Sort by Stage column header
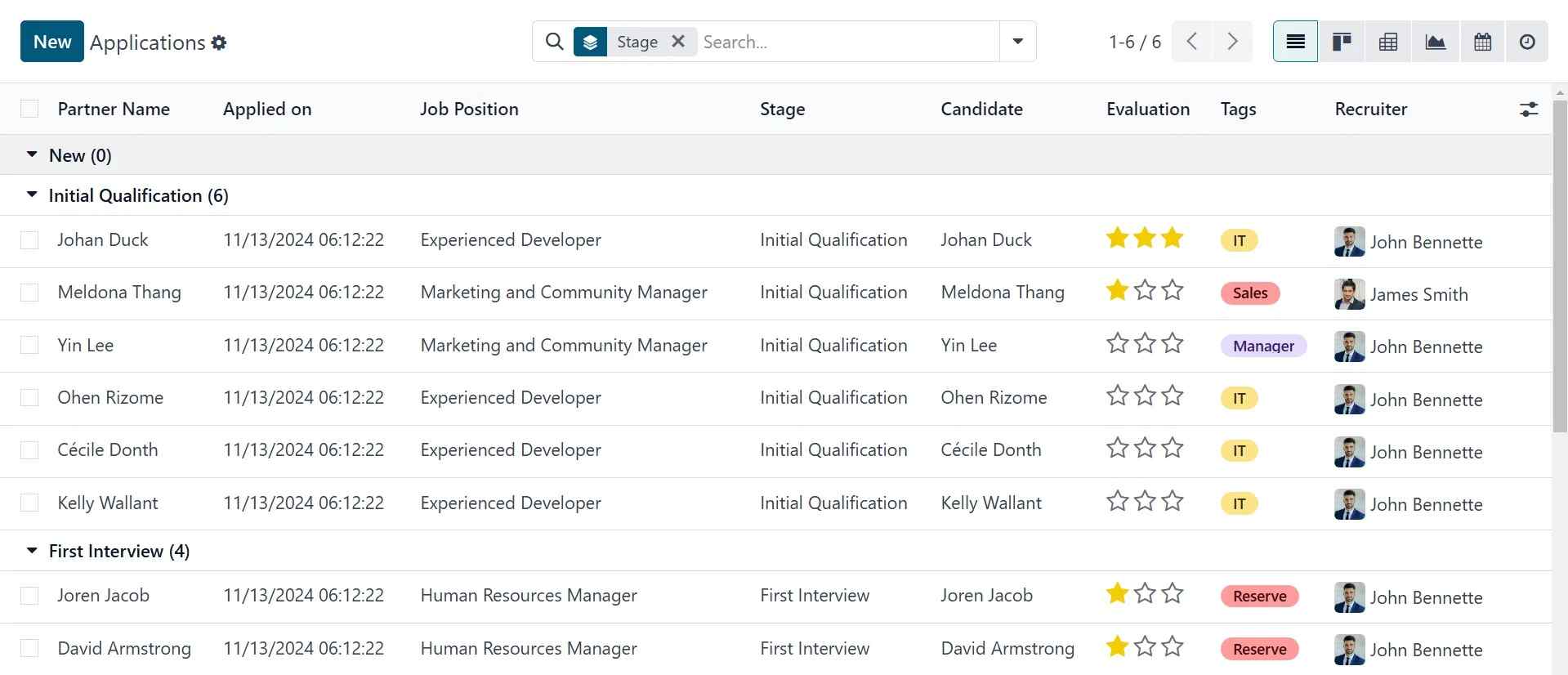The width and height of the screenshot is (1568, 675). [x=782, y=110]
